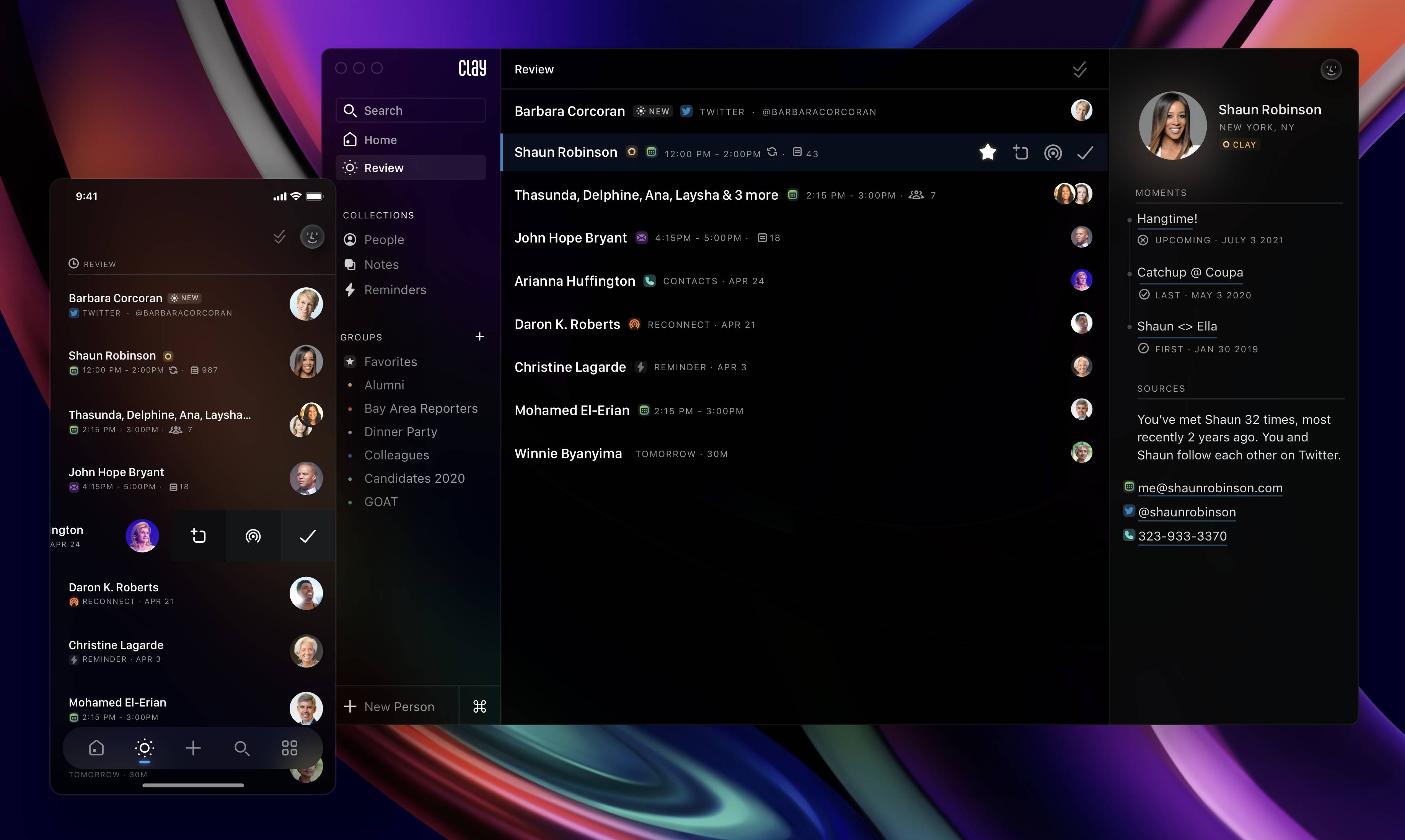Viewport: 1405px width, 840px height.
Task: Star Shaun Robinson as favorite
Action: 987,152
